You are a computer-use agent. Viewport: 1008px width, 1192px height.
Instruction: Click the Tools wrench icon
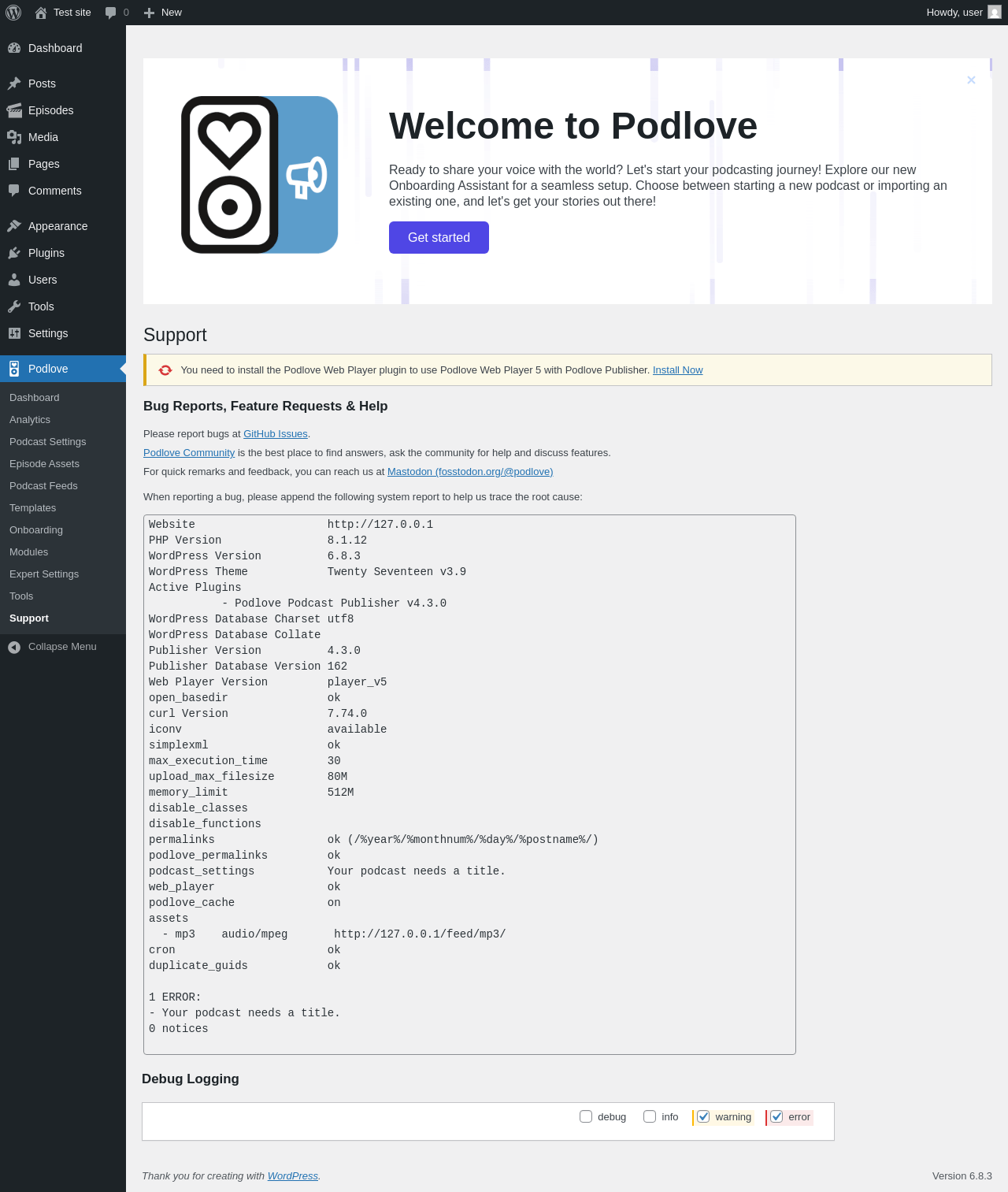14,306
